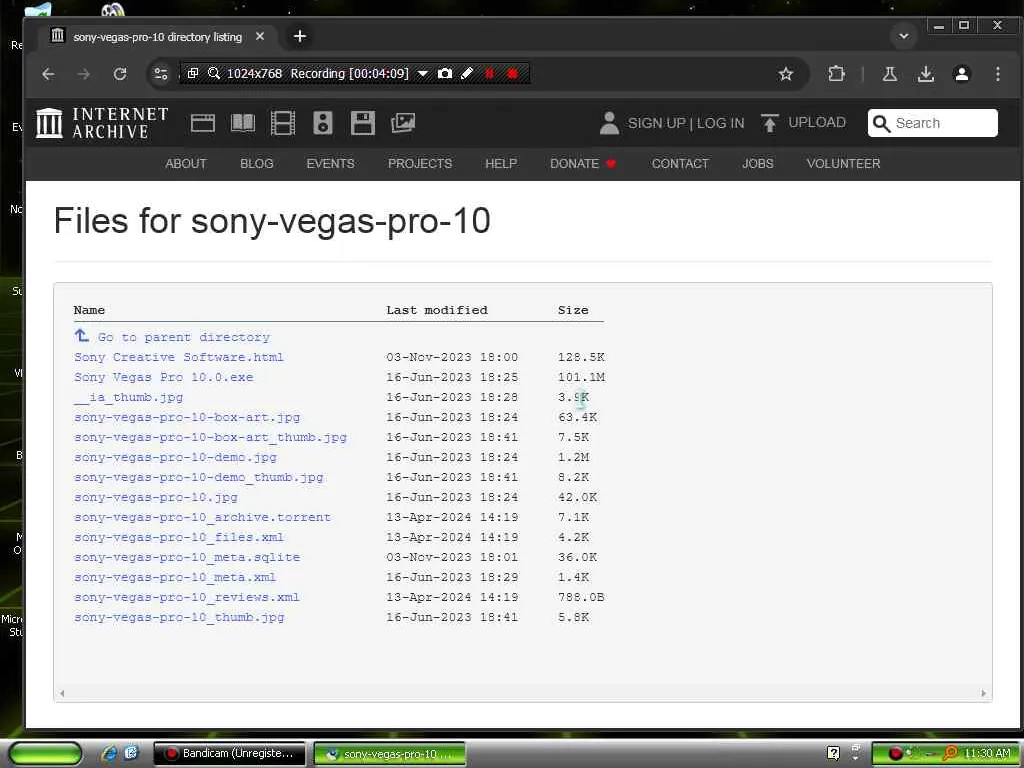Open sony-vegas-pro-10-box-art_thumb.jpg

tap(210, 438)
